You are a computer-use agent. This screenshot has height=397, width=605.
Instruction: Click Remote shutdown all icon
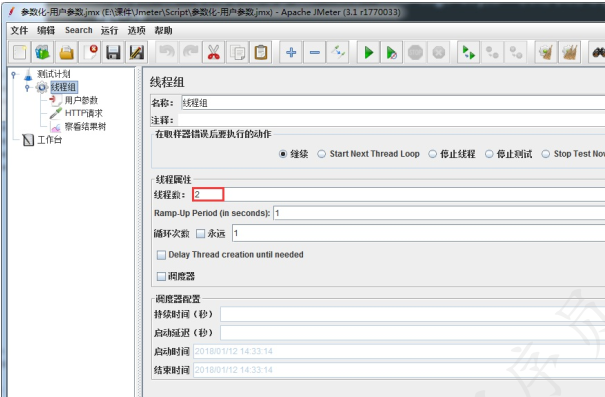click(515, 52)
